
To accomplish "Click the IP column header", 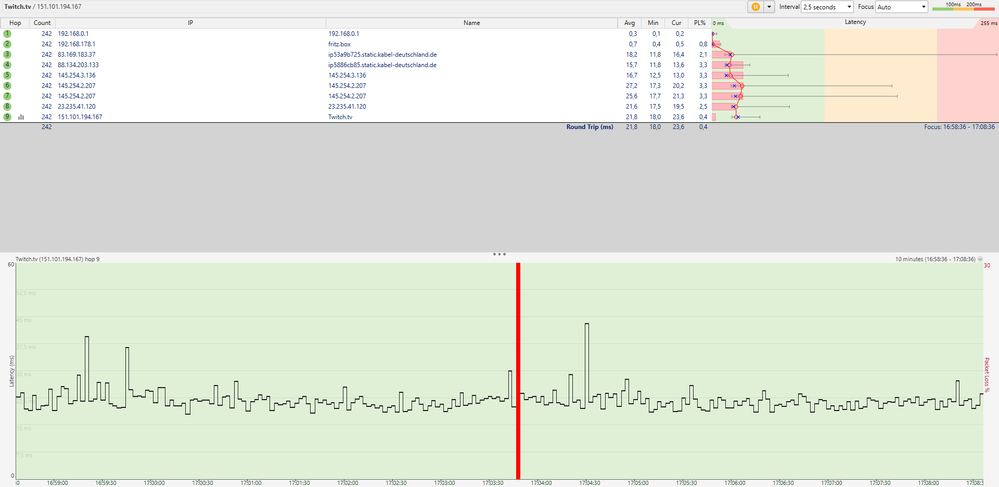I will (x=190, y=23).
